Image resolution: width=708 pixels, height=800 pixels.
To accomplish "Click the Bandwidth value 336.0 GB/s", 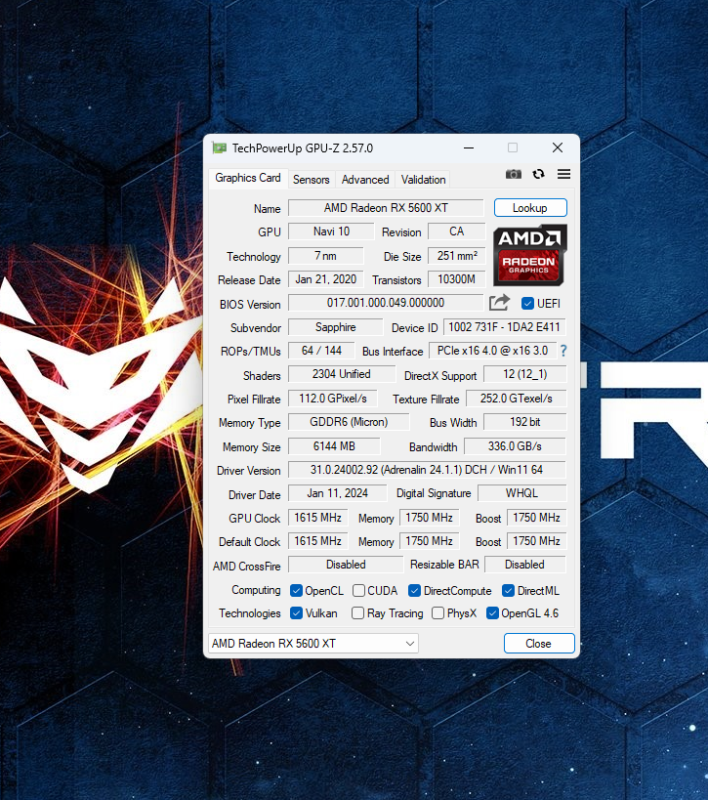I will coord(515,446).
